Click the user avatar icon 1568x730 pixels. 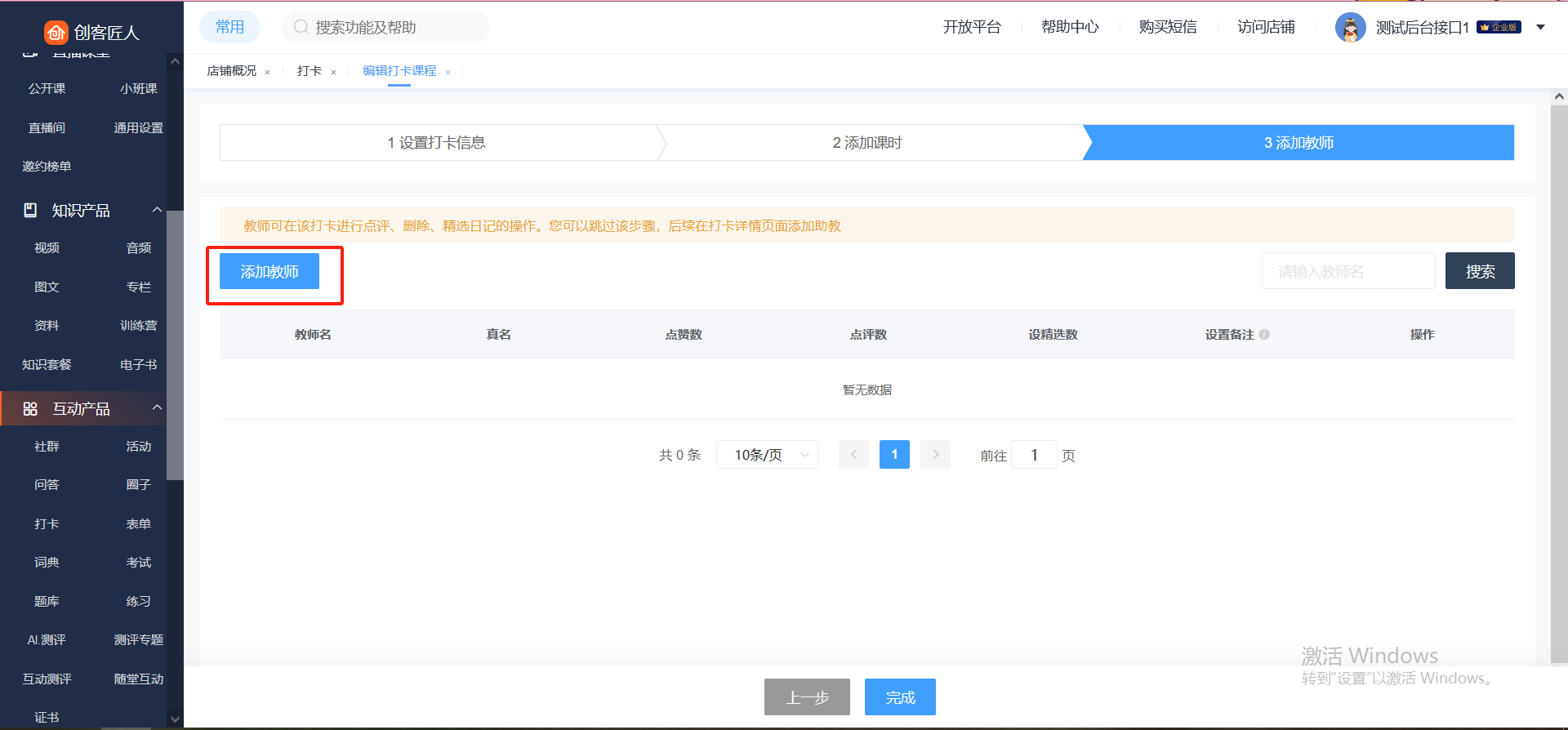(x=1350, y=28)
